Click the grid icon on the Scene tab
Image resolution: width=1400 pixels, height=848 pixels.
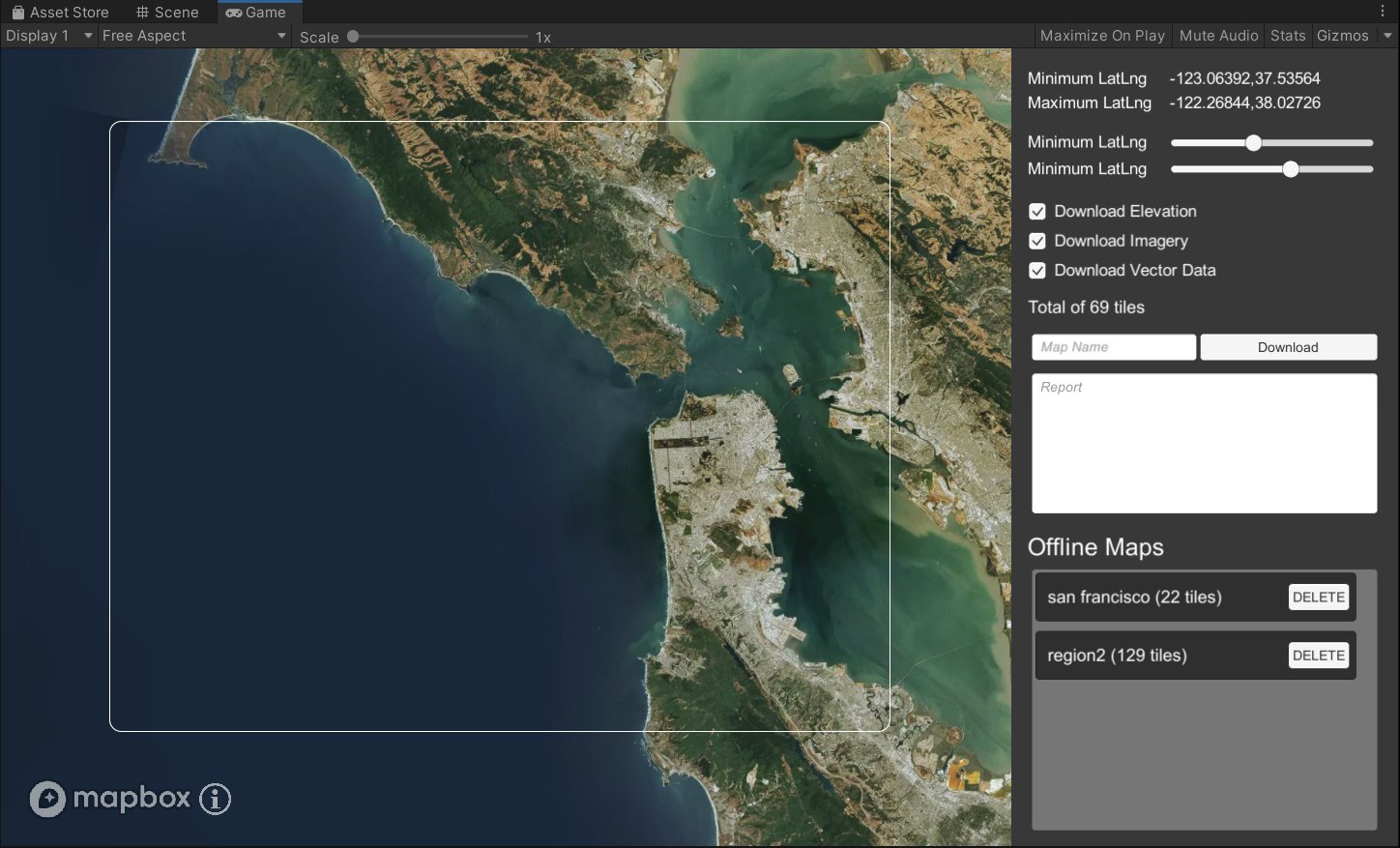pos(143,13)
